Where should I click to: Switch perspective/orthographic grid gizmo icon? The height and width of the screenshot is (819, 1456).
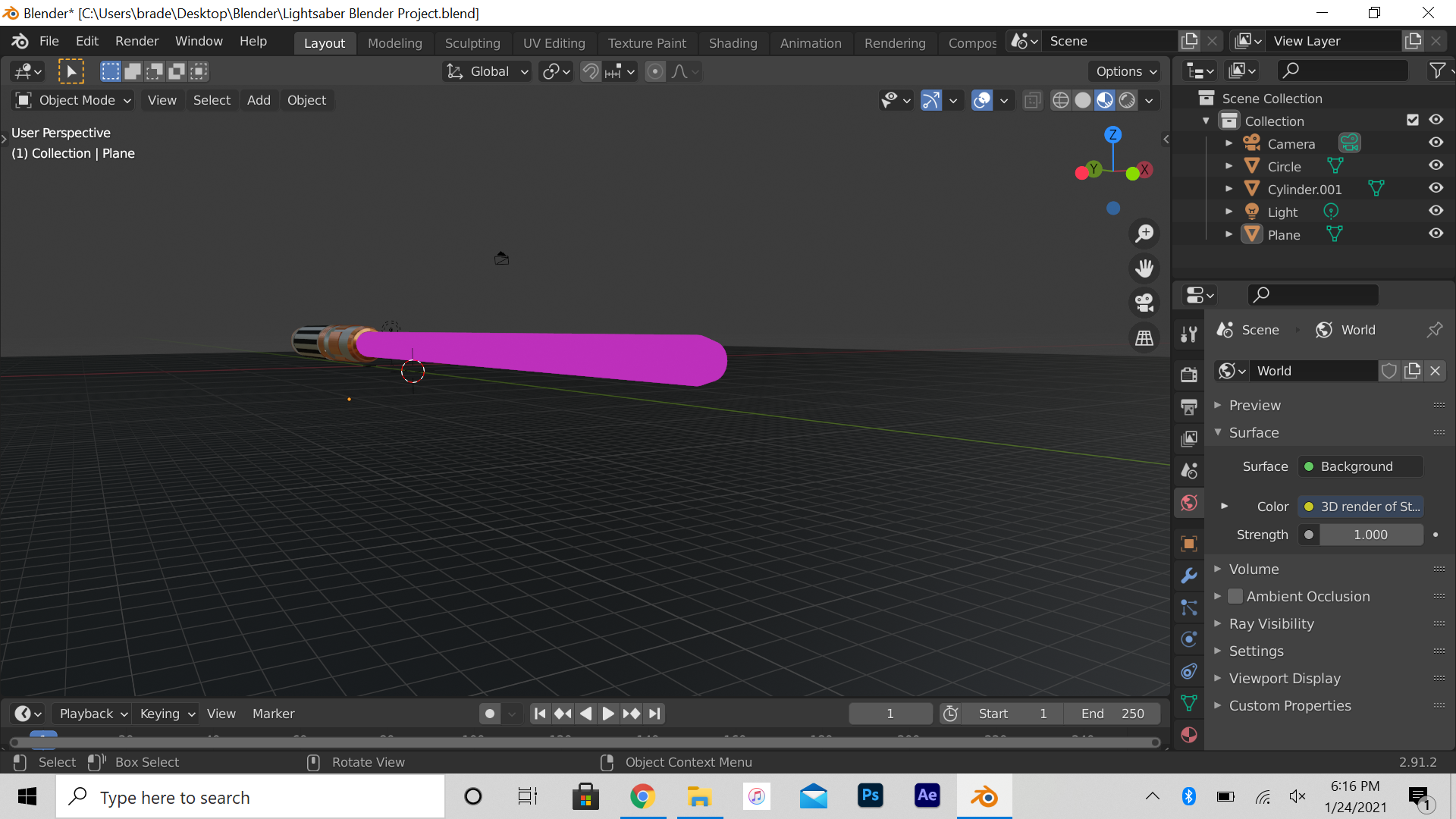point(1144,337)
